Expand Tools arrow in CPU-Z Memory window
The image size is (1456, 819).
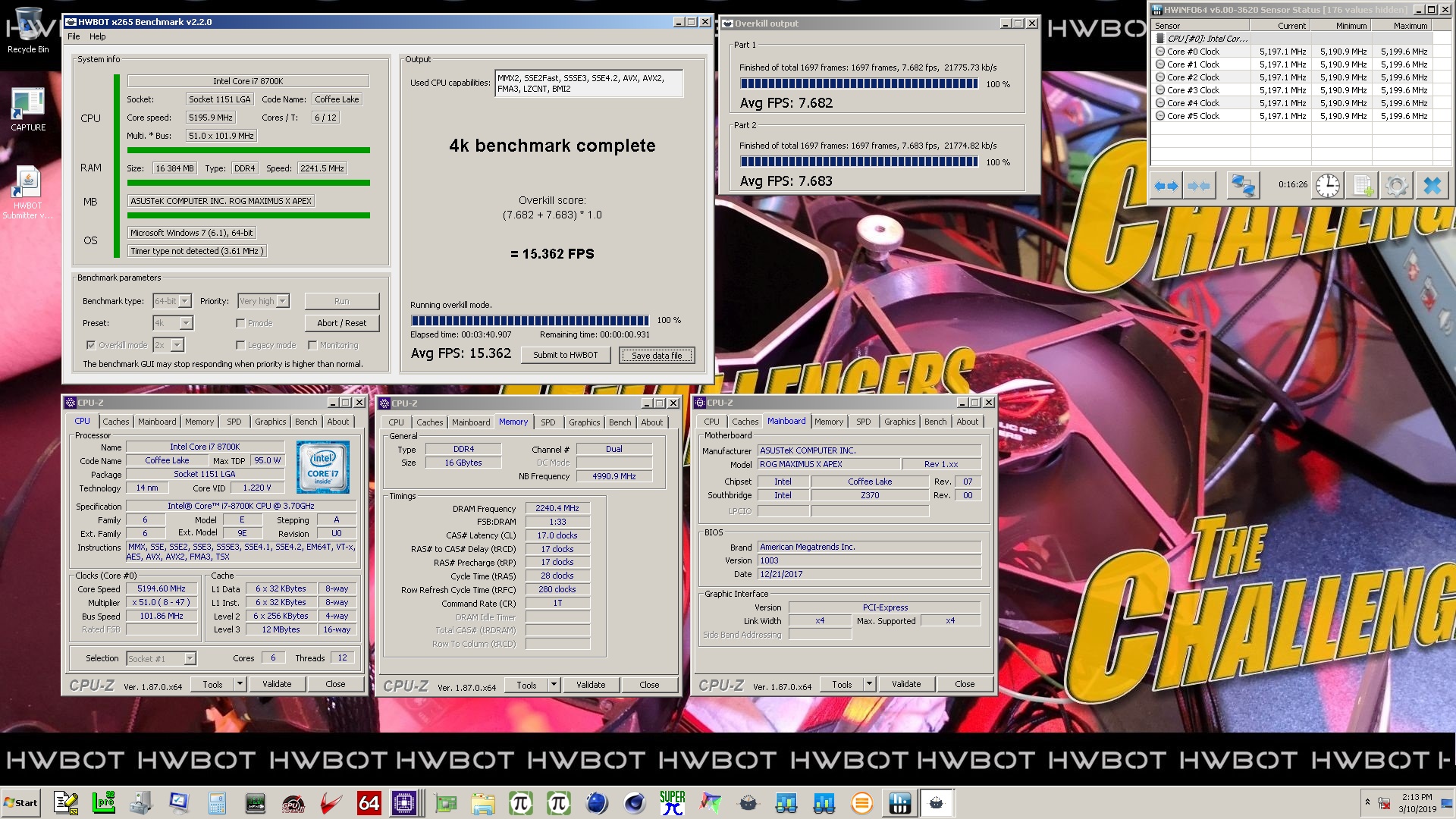554,685
